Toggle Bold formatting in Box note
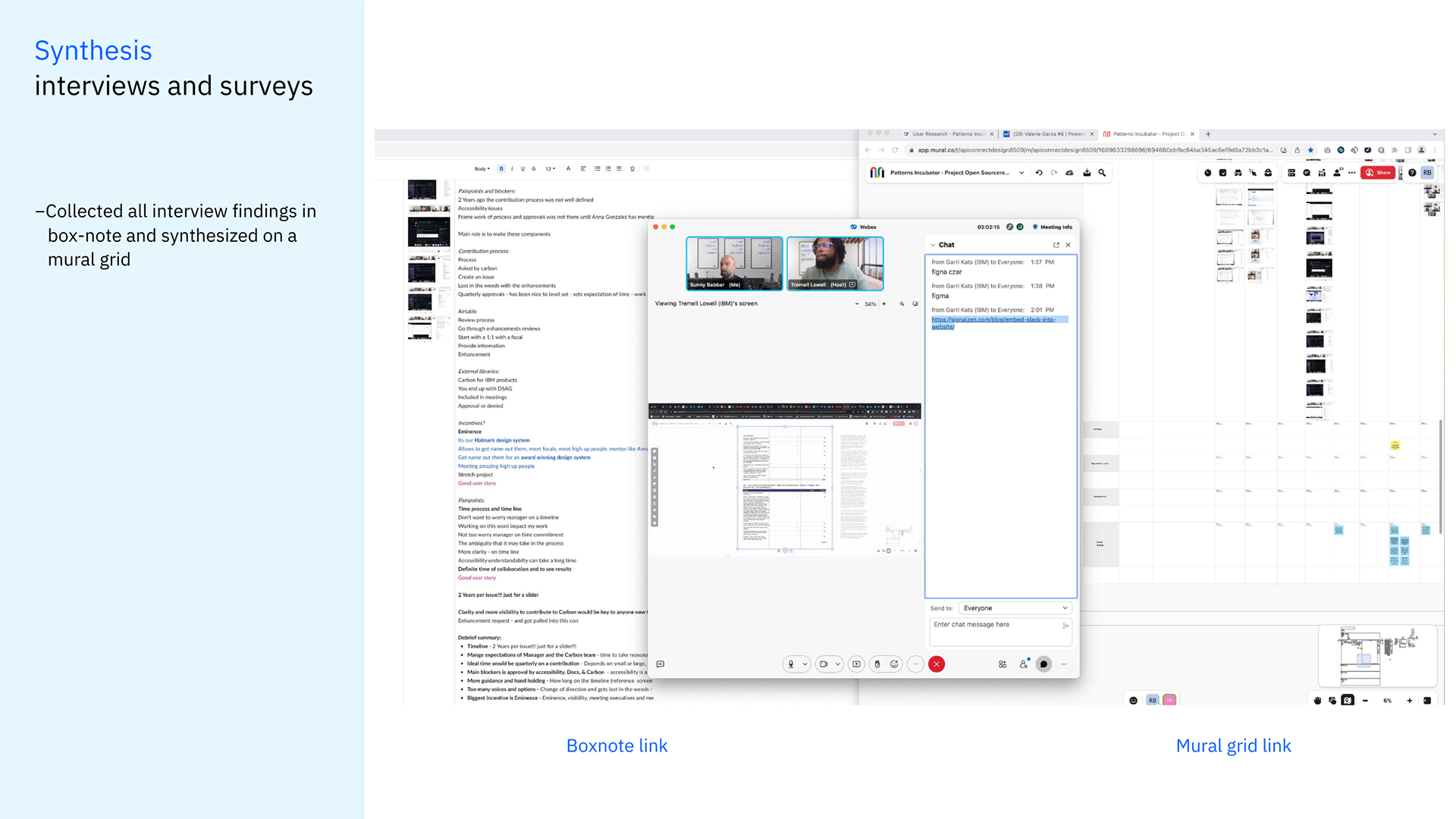Screen dimensions: 1456x819 (501, 169)
